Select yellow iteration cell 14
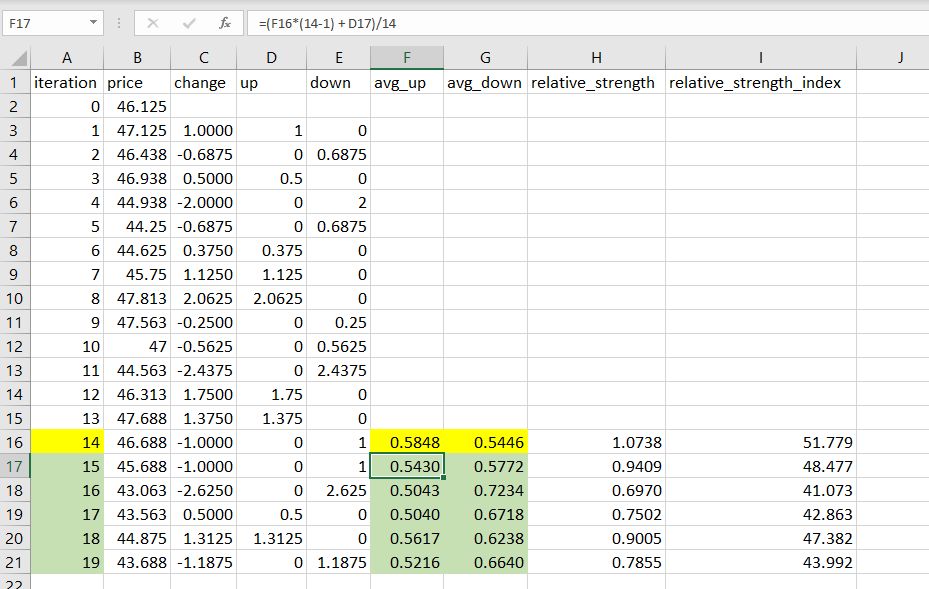Screen dimensions: 929x589 coord(67,442)
